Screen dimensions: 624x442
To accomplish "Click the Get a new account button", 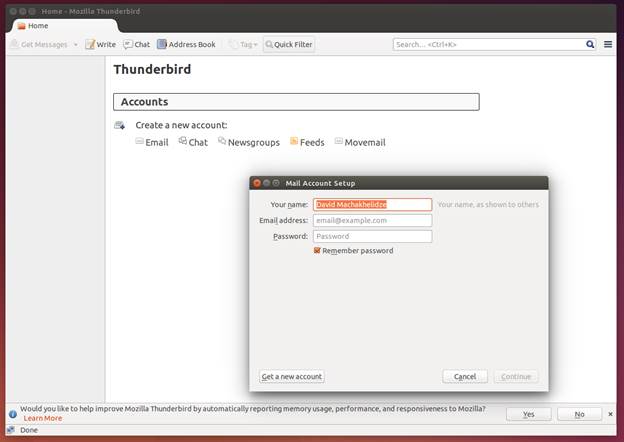I will tap(292, 376).
